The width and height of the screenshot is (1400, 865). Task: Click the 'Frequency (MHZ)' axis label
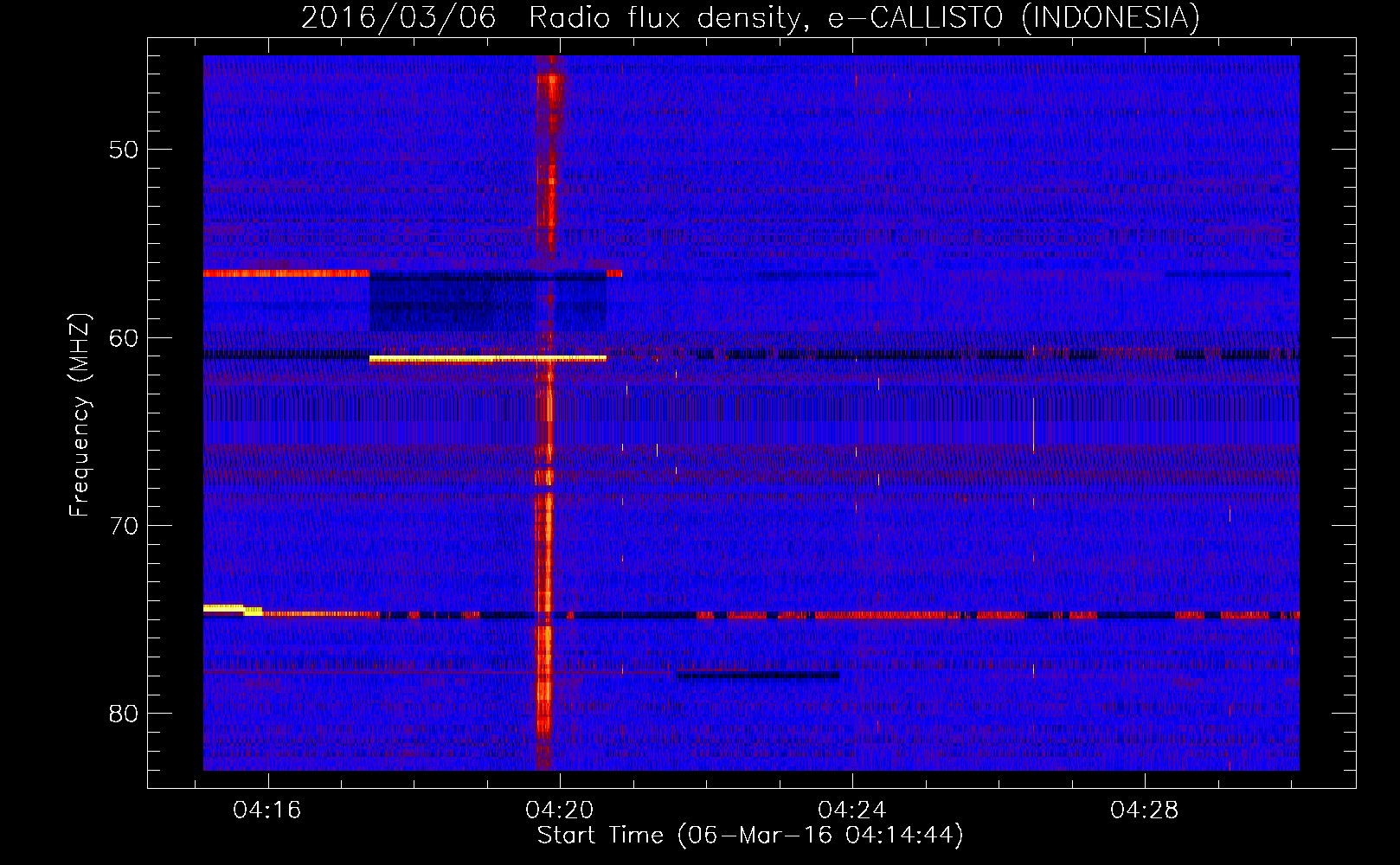80,415
